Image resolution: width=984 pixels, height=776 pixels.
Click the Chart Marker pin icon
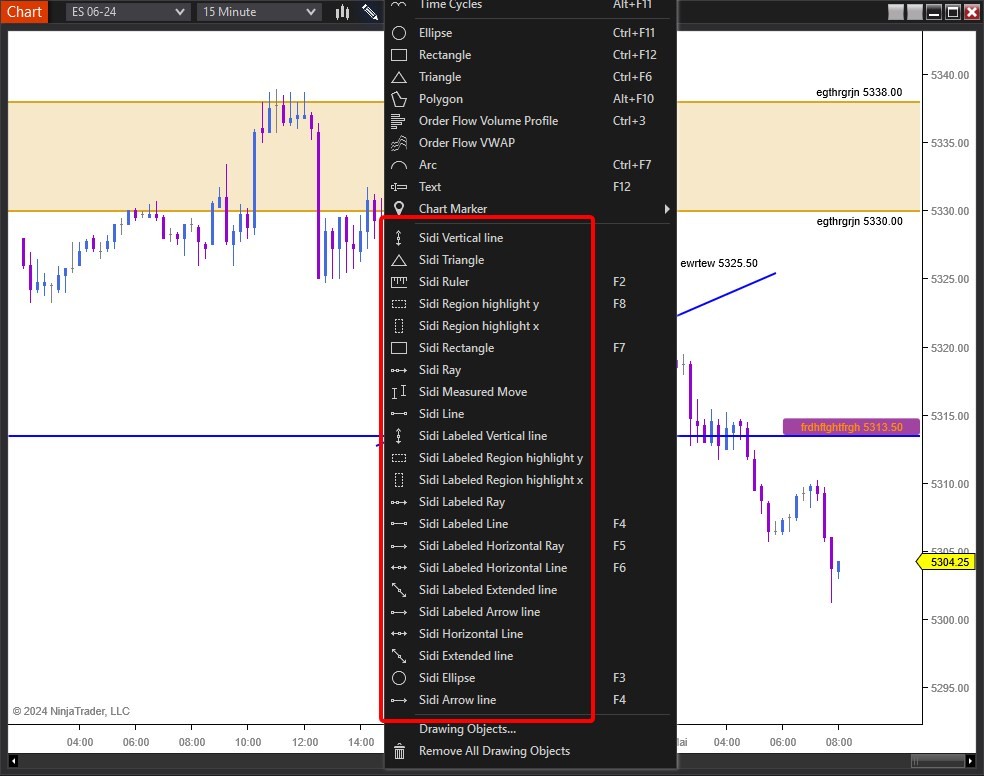(398, 208)
